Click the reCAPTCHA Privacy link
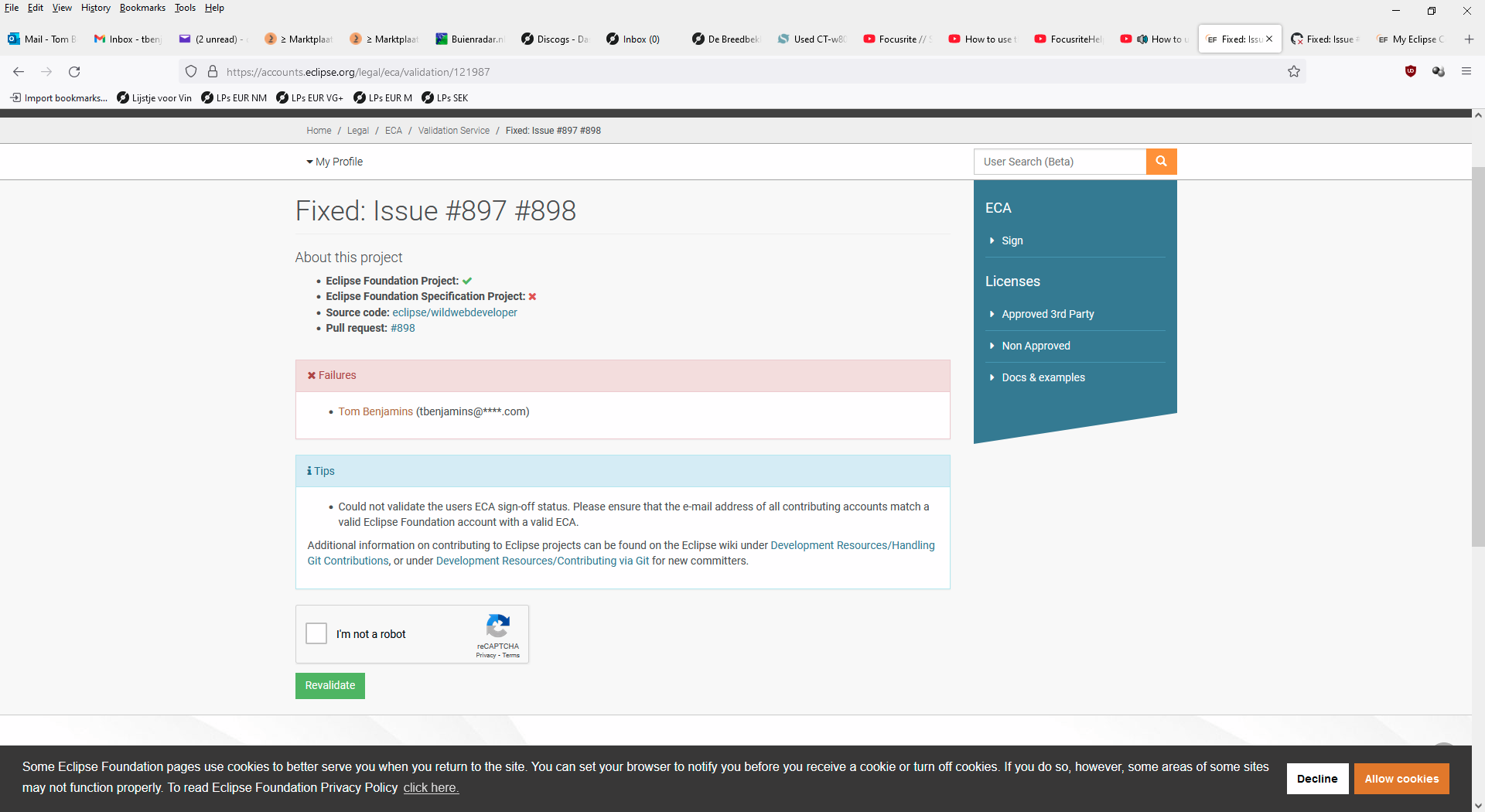This screenshot has width=1485, height=812. 486,655
